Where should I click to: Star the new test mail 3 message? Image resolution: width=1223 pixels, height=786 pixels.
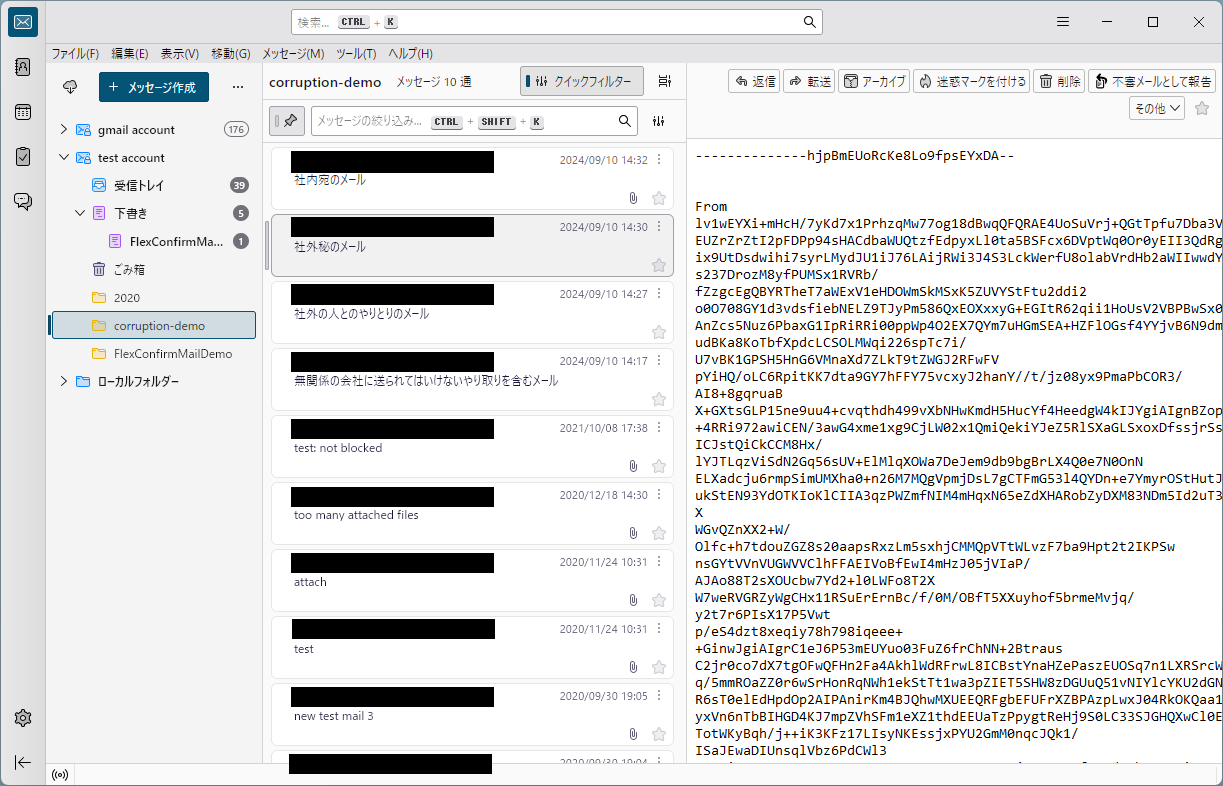659,734
